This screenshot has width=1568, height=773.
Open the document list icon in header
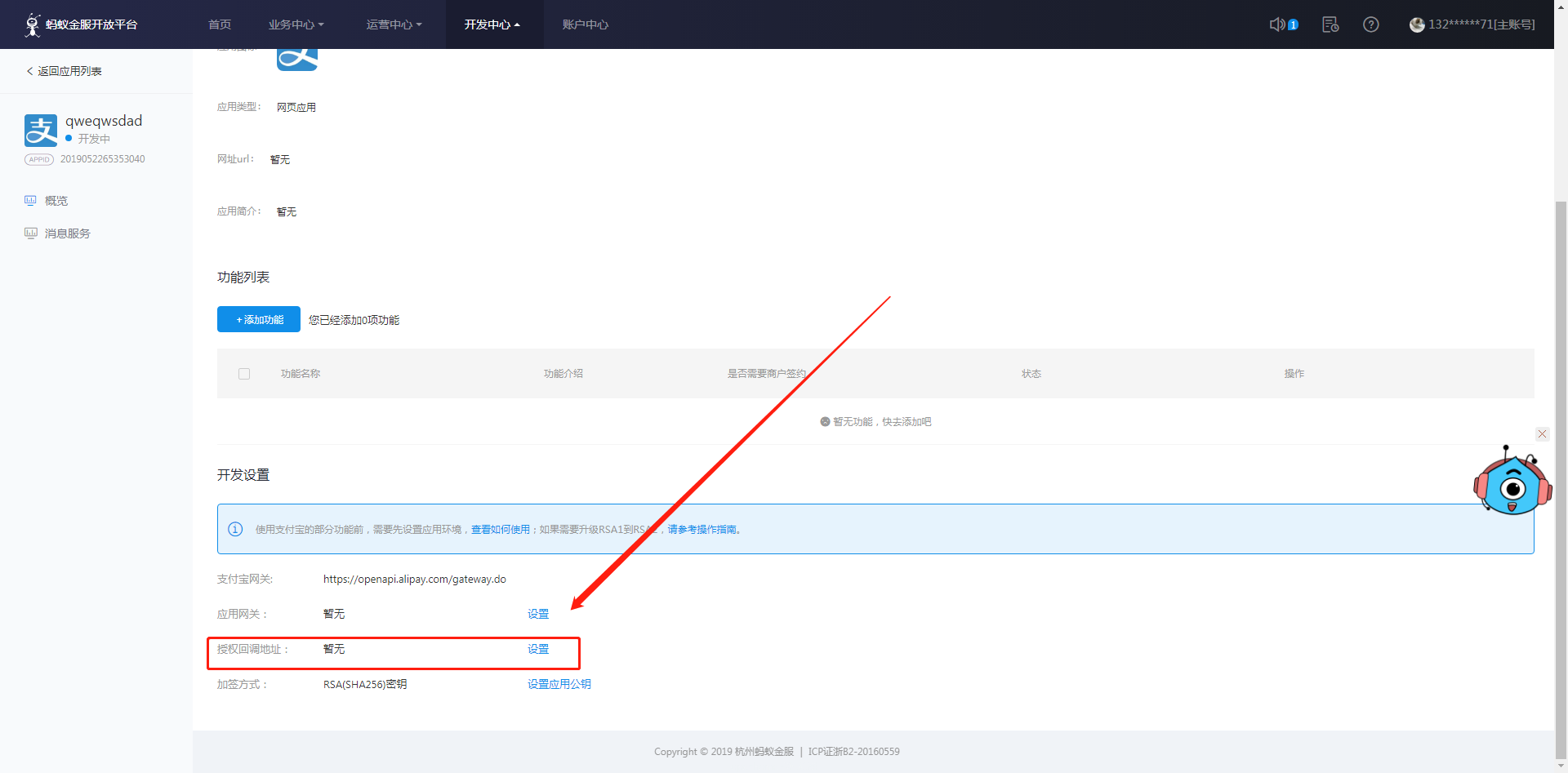point(1330,24)
